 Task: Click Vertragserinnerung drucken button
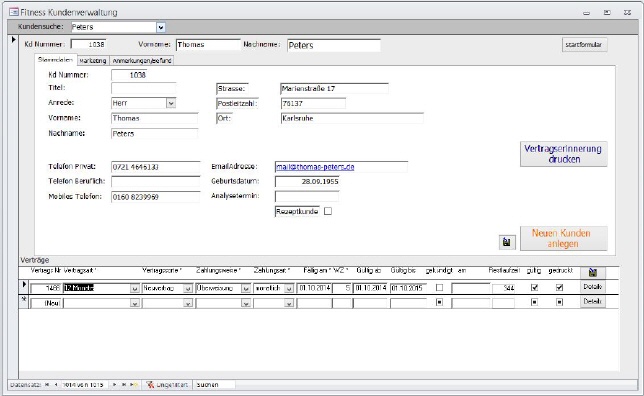tap(563, 154)
